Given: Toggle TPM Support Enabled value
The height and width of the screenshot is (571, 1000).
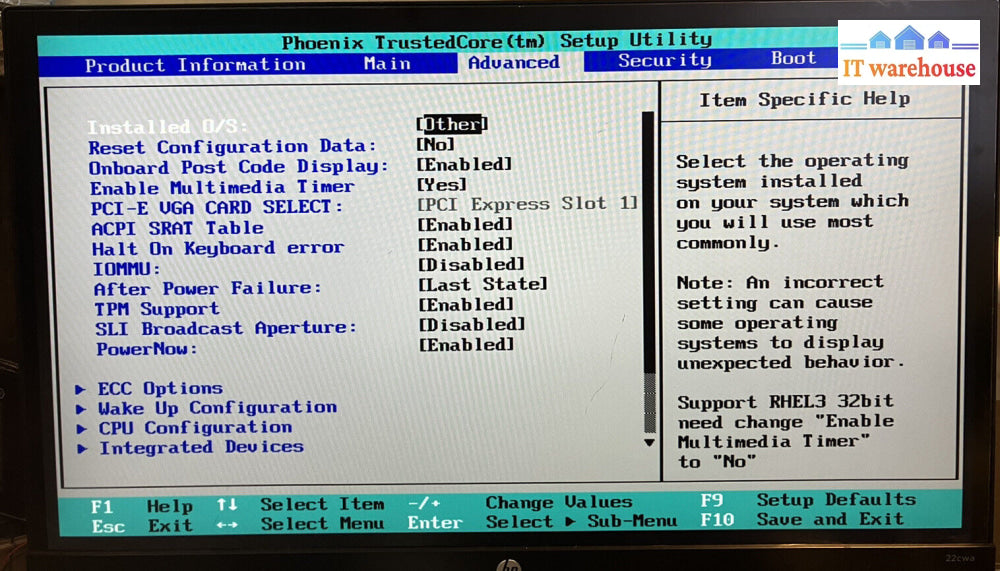Looking at the screenshot, I should tap(465, 305).
